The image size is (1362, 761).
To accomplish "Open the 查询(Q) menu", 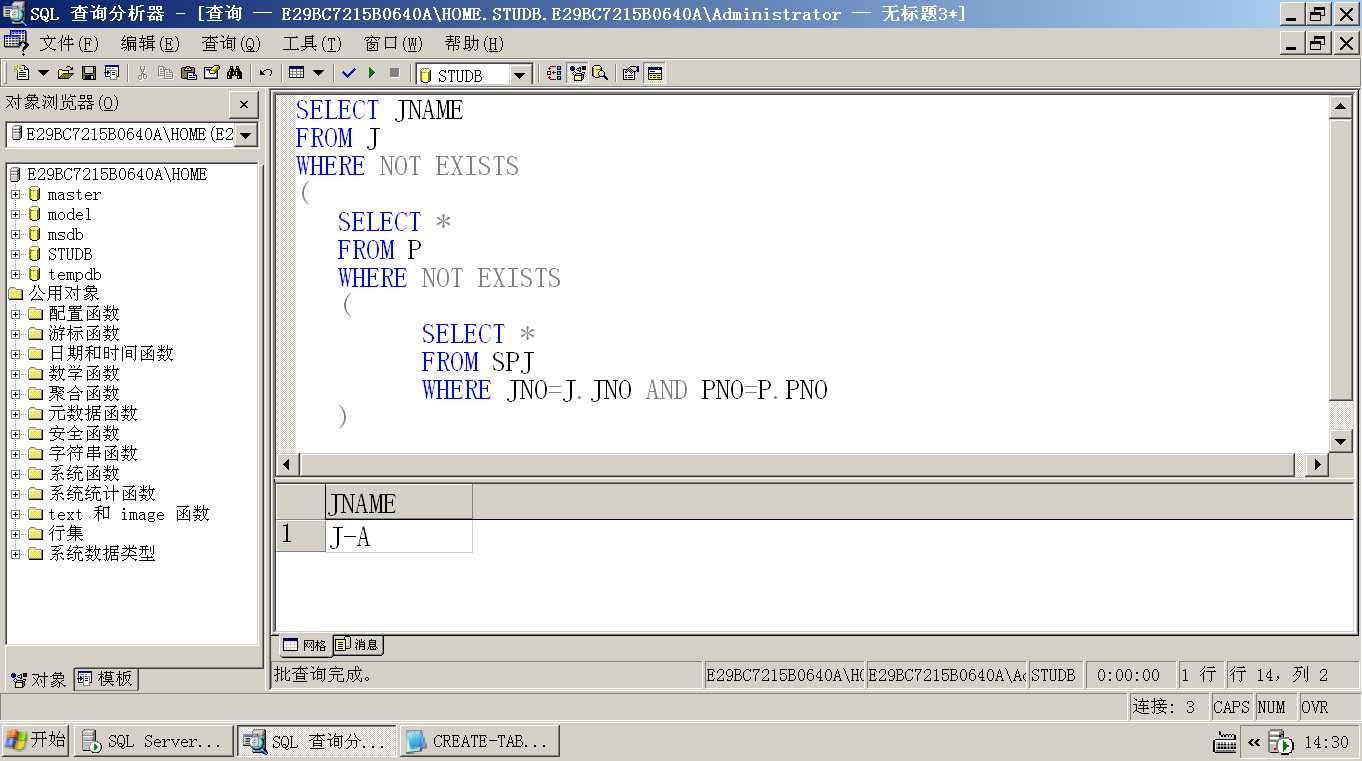I will pos(231,44).
